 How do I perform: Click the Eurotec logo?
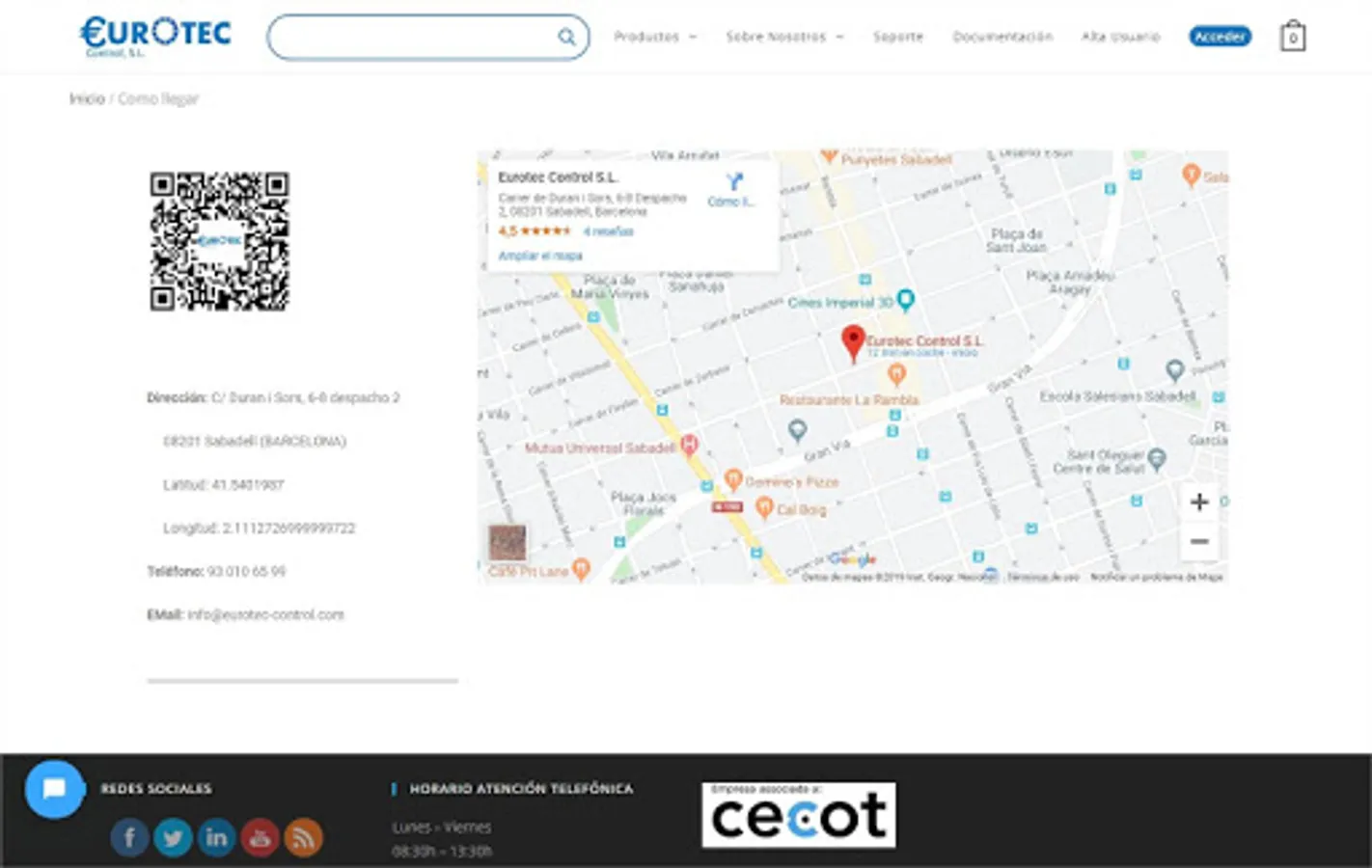point(155,36)
